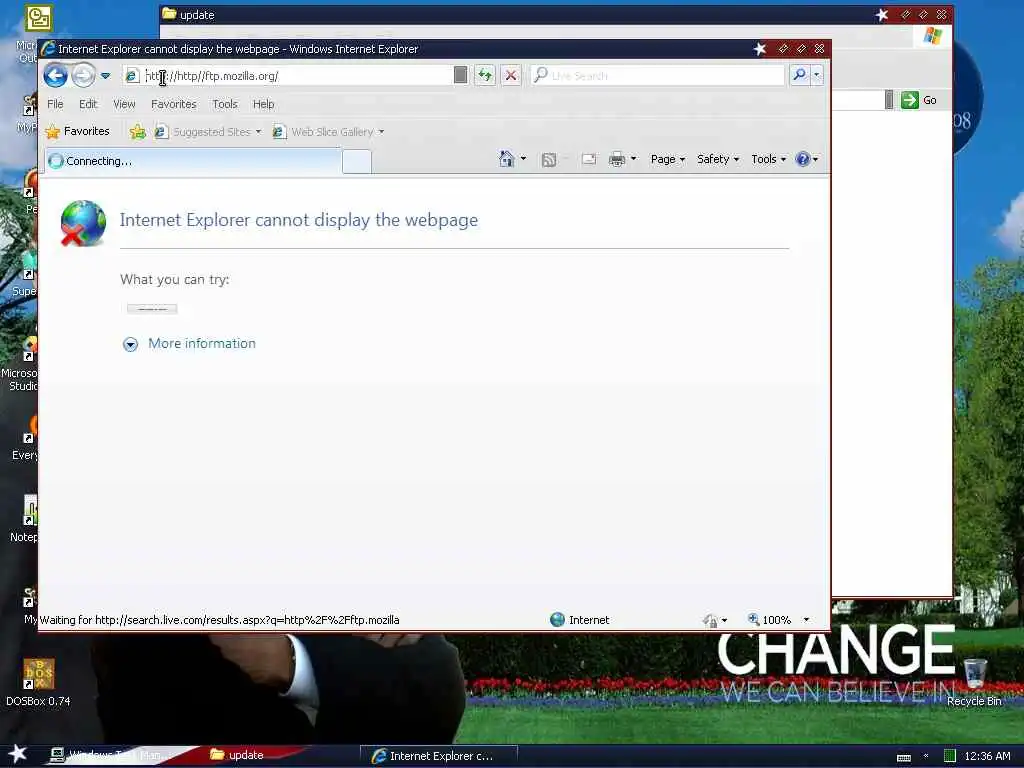
Task: Open a new blank tab
Action: pyautogui.click(x=357, y=161)
